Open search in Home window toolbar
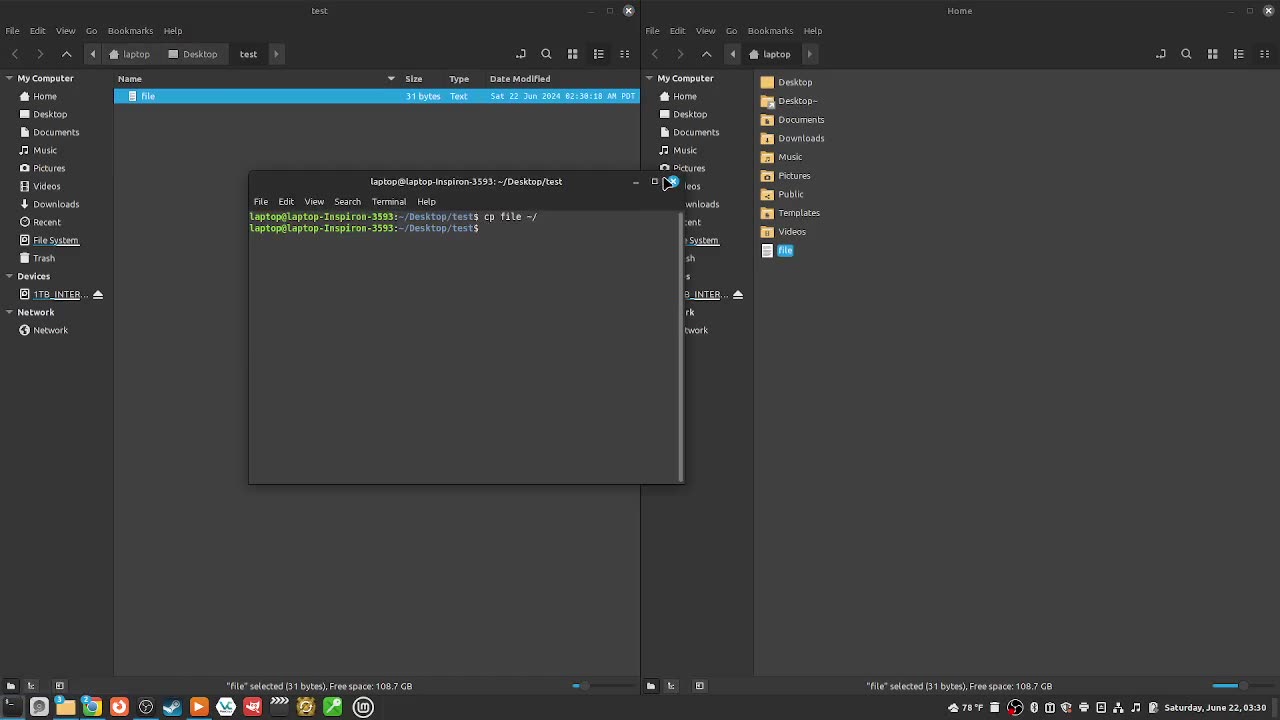The image size is (1280, 720). tap(1186, 54)
